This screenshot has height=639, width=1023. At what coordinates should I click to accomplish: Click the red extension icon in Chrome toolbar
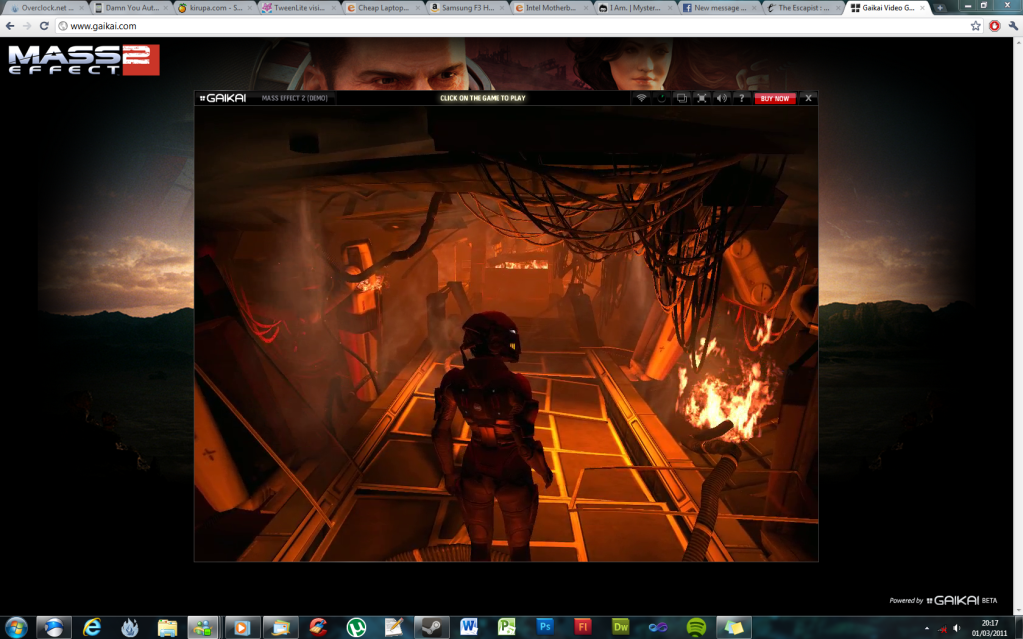[x=994, y=26]
